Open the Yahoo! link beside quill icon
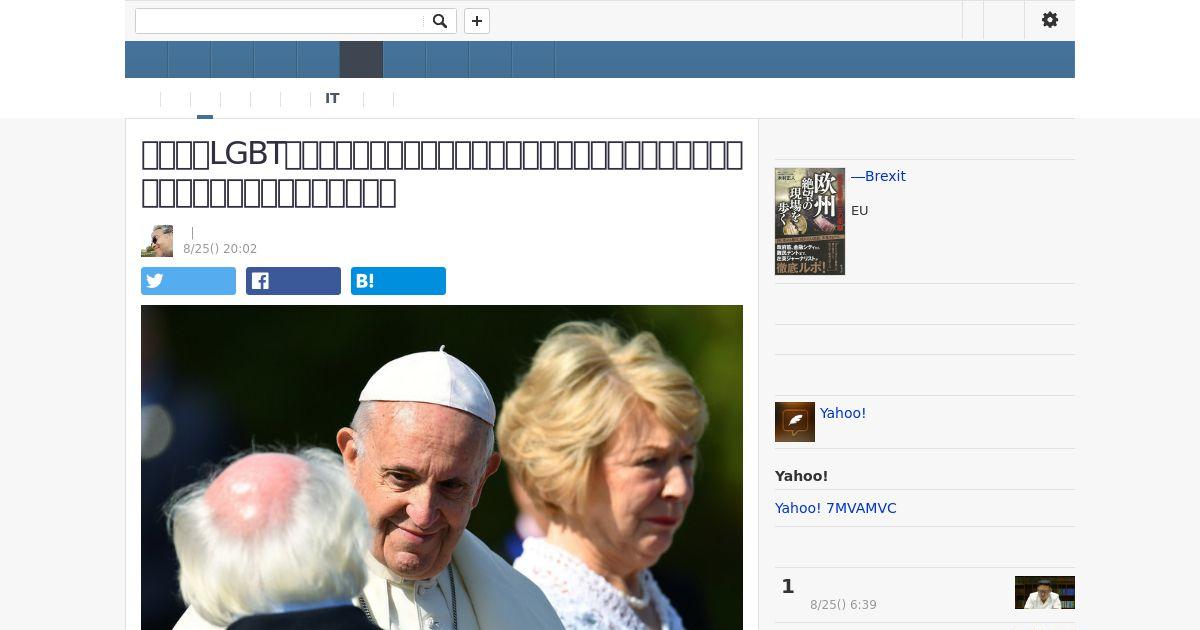1200x630 pixels. click(x=843, y=413)
